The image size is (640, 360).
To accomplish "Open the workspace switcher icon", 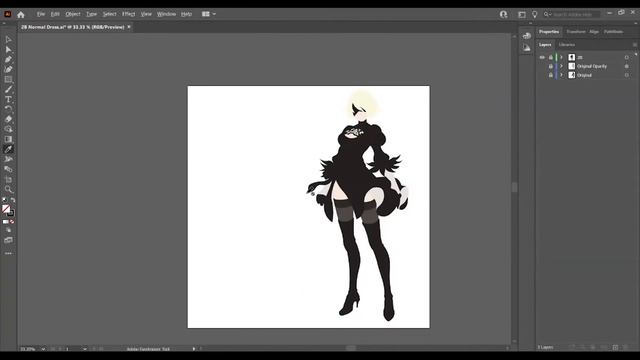I will [x=522, y=14].
